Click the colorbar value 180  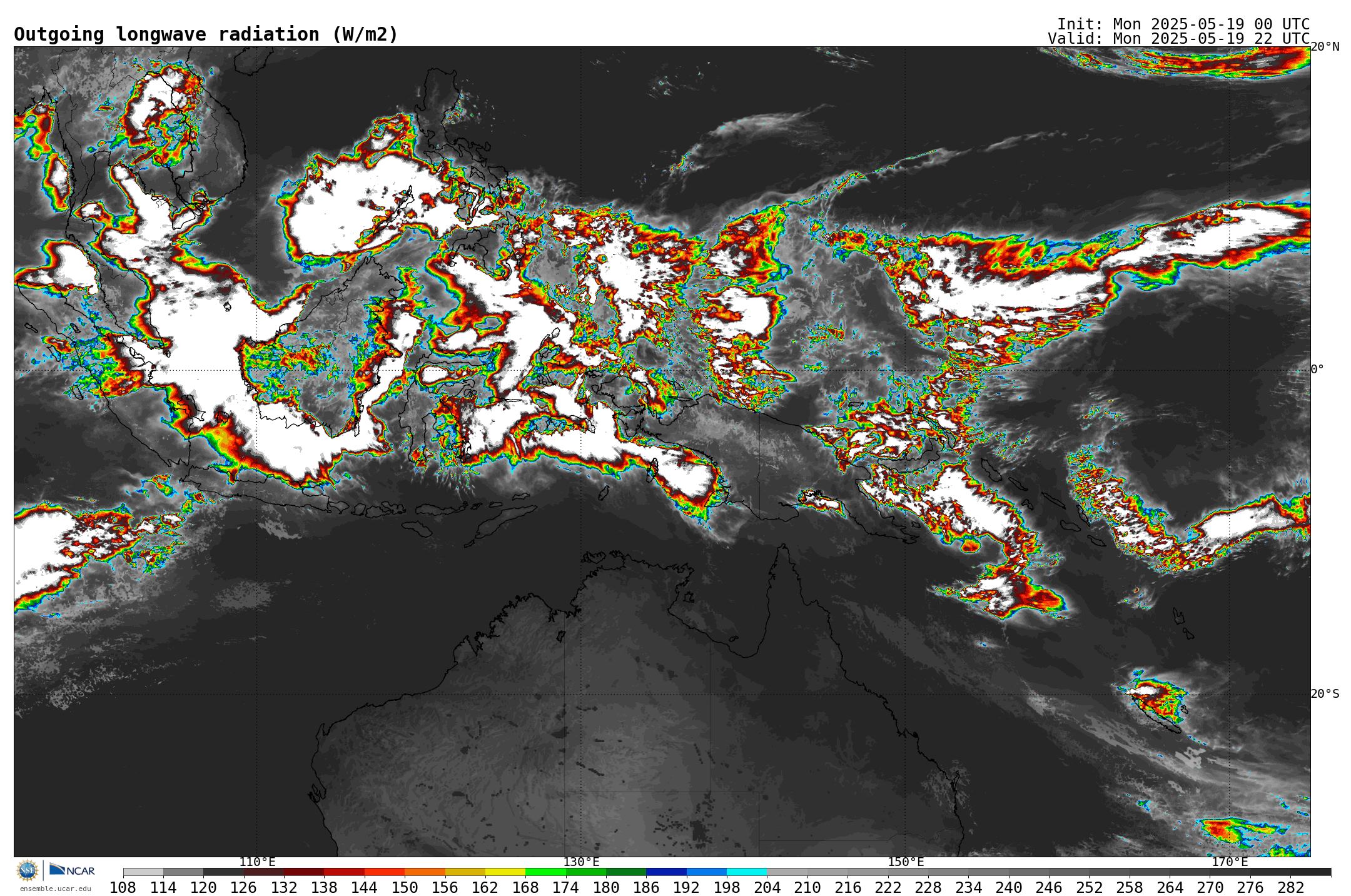606,888
